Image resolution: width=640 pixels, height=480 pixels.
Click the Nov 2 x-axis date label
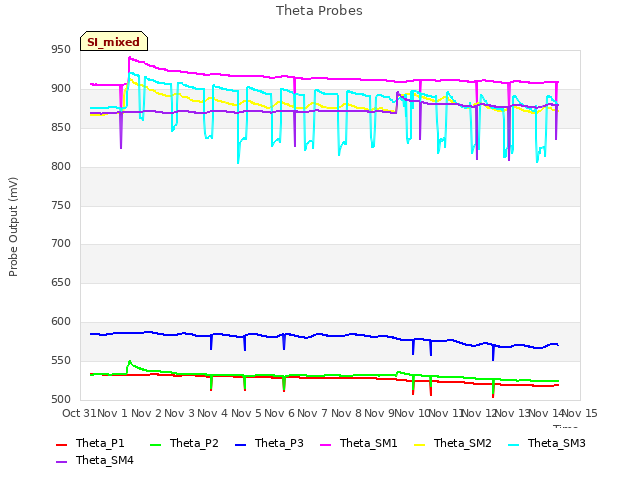point(146,413)
